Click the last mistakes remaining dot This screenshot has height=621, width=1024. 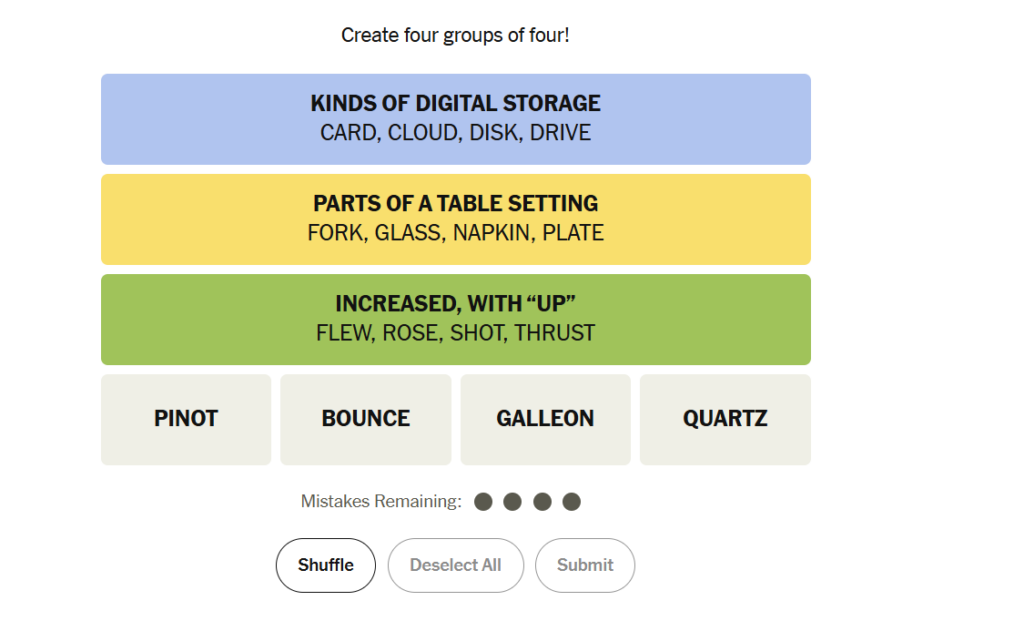(x=571, y=502)
